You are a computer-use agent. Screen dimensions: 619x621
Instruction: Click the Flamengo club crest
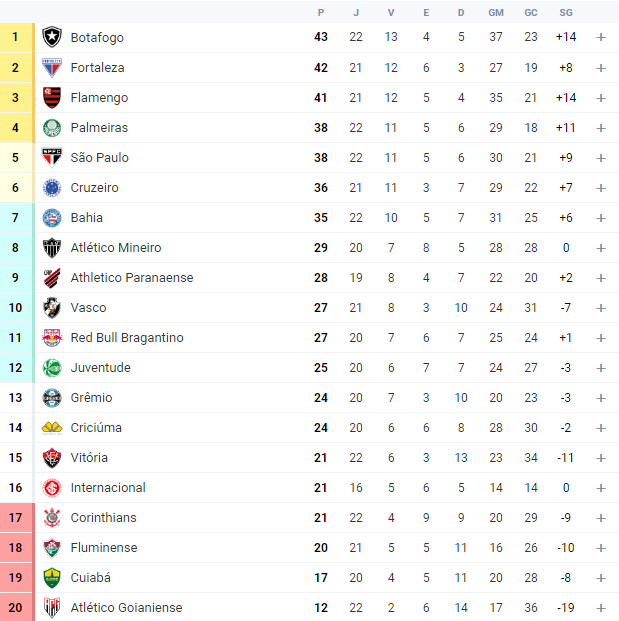(x=52, y=98)
